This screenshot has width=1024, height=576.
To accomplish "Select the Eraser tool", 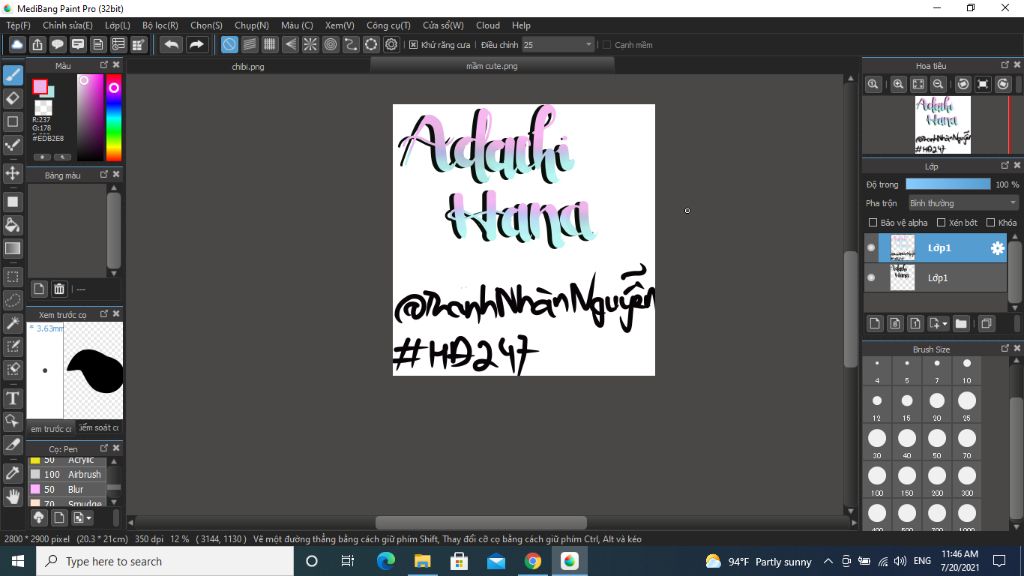I will 12,99.
